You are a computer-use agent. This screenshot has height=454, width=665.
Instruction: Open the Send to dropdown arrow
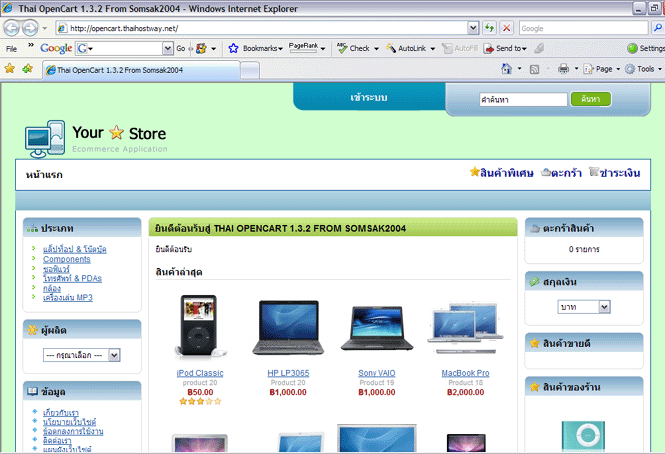(524, 49)
